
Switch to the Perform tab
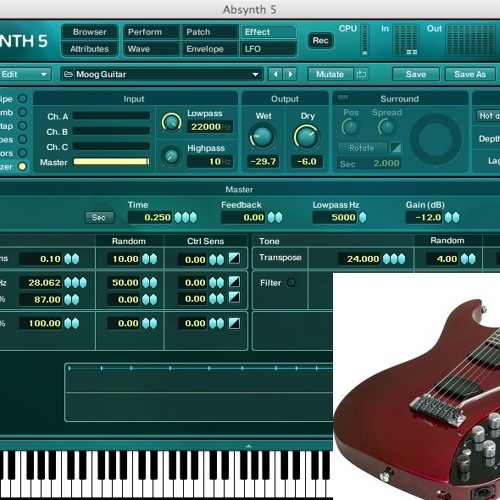(151, 32)
